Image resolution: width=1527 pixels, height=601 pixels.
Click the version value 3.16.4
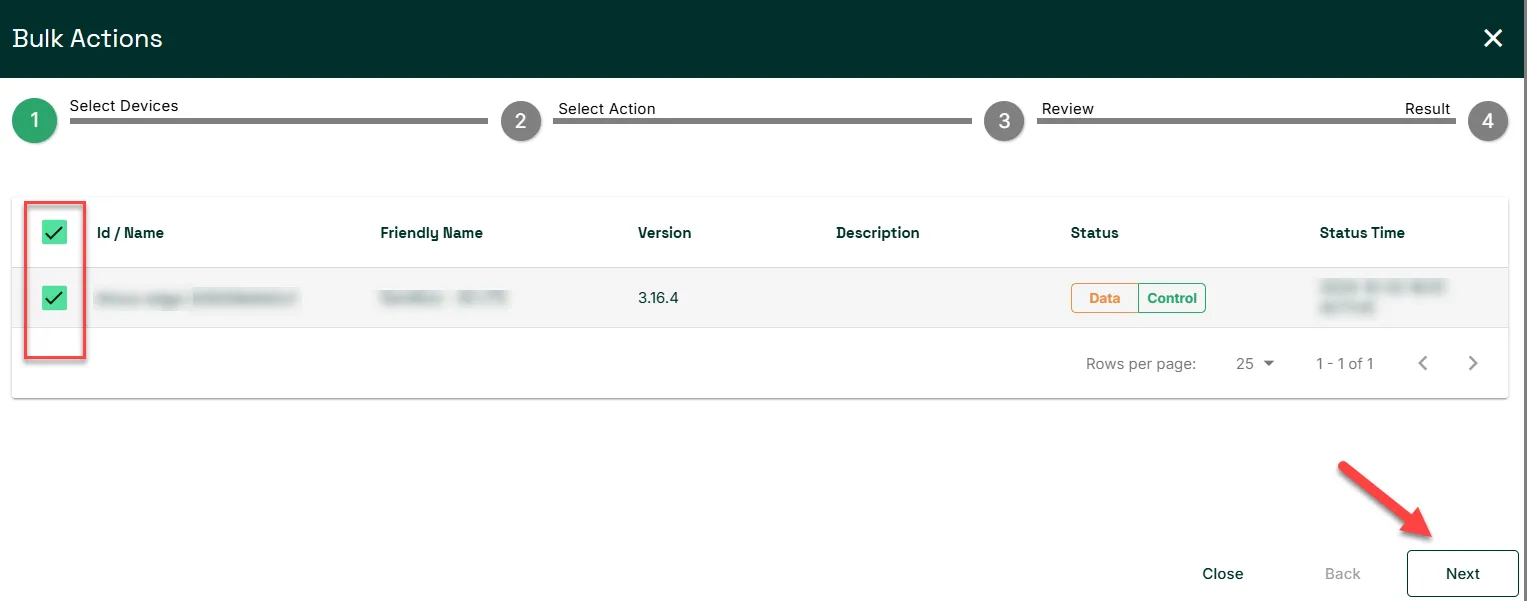[658, 298]
